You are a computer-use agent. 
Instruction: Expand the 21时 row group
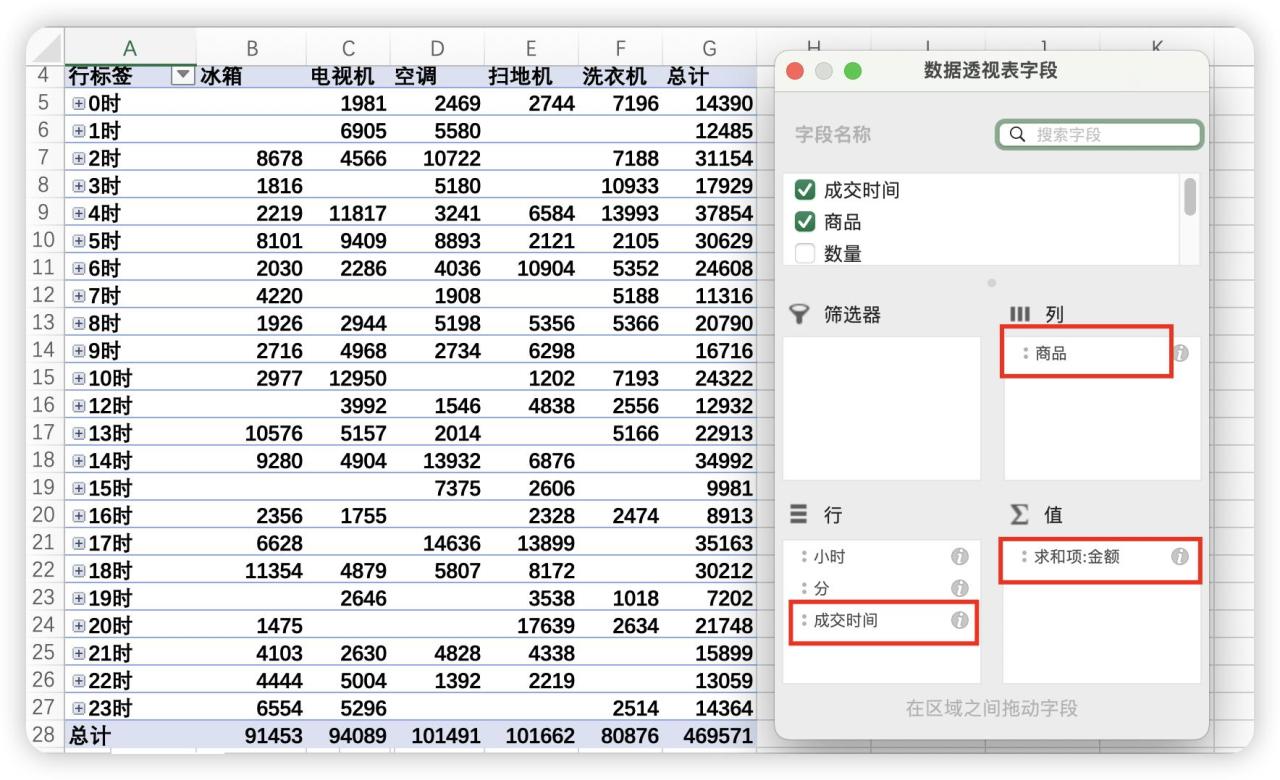pos(77,654)
